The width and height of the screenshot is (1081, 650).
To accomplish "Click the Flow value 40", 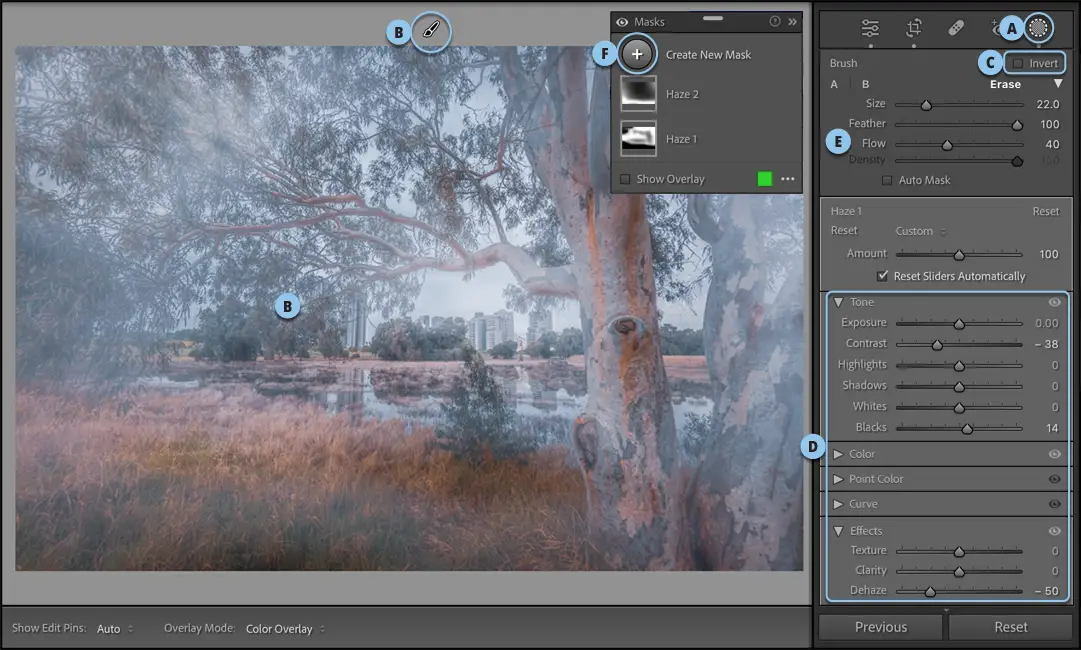I will [x=1052, y=144].
